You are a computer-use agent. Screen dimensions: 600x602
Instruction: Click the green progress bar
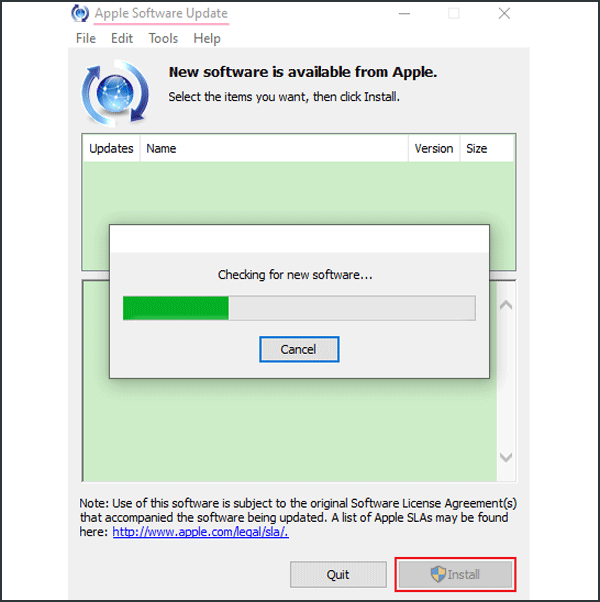click(x=299, y=308)
